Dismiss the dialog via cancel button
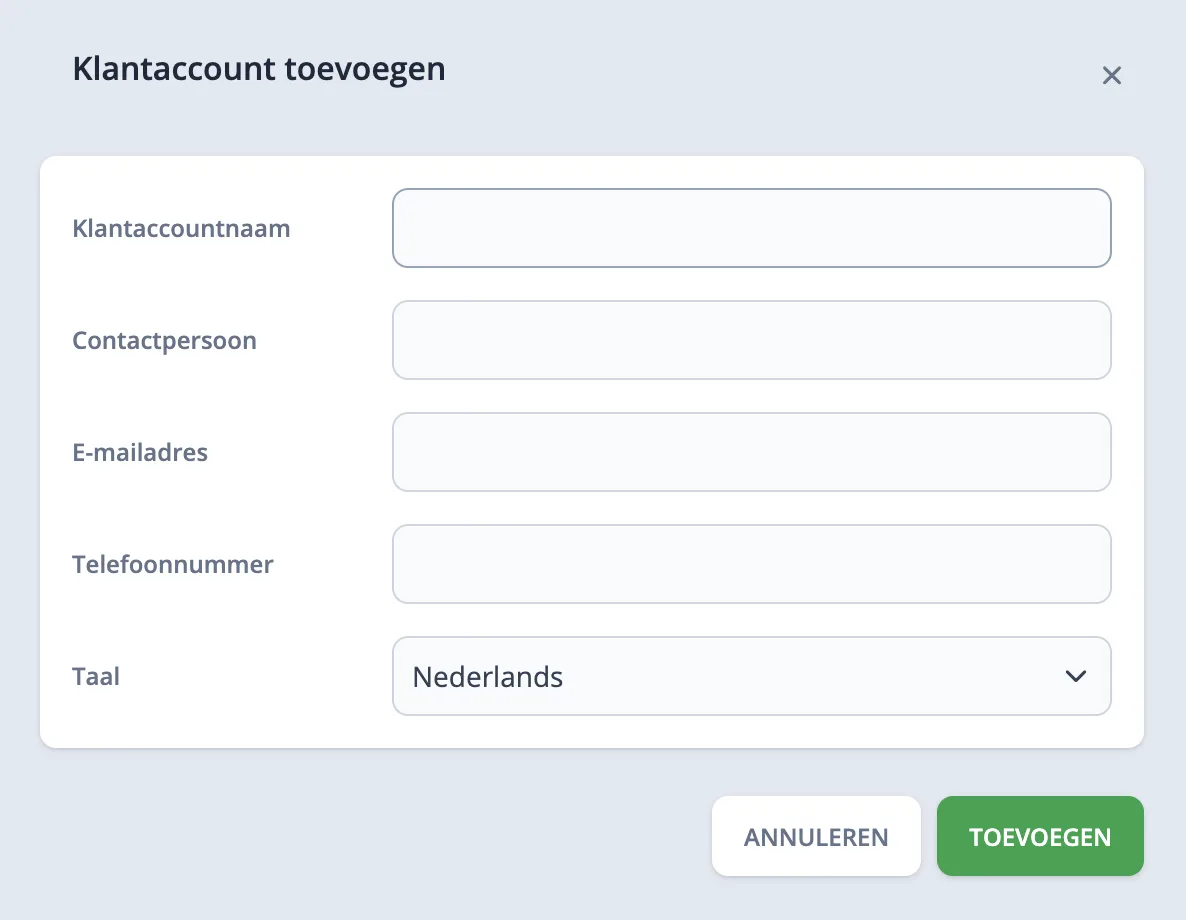 click(816, 836)
